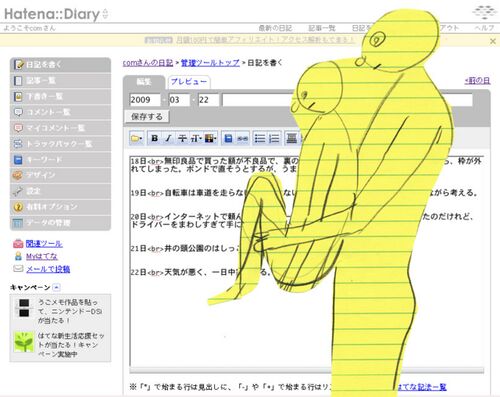The image size is (500, 397).
Task: Select the 編集 tab
Action: (x=144, y=82)
